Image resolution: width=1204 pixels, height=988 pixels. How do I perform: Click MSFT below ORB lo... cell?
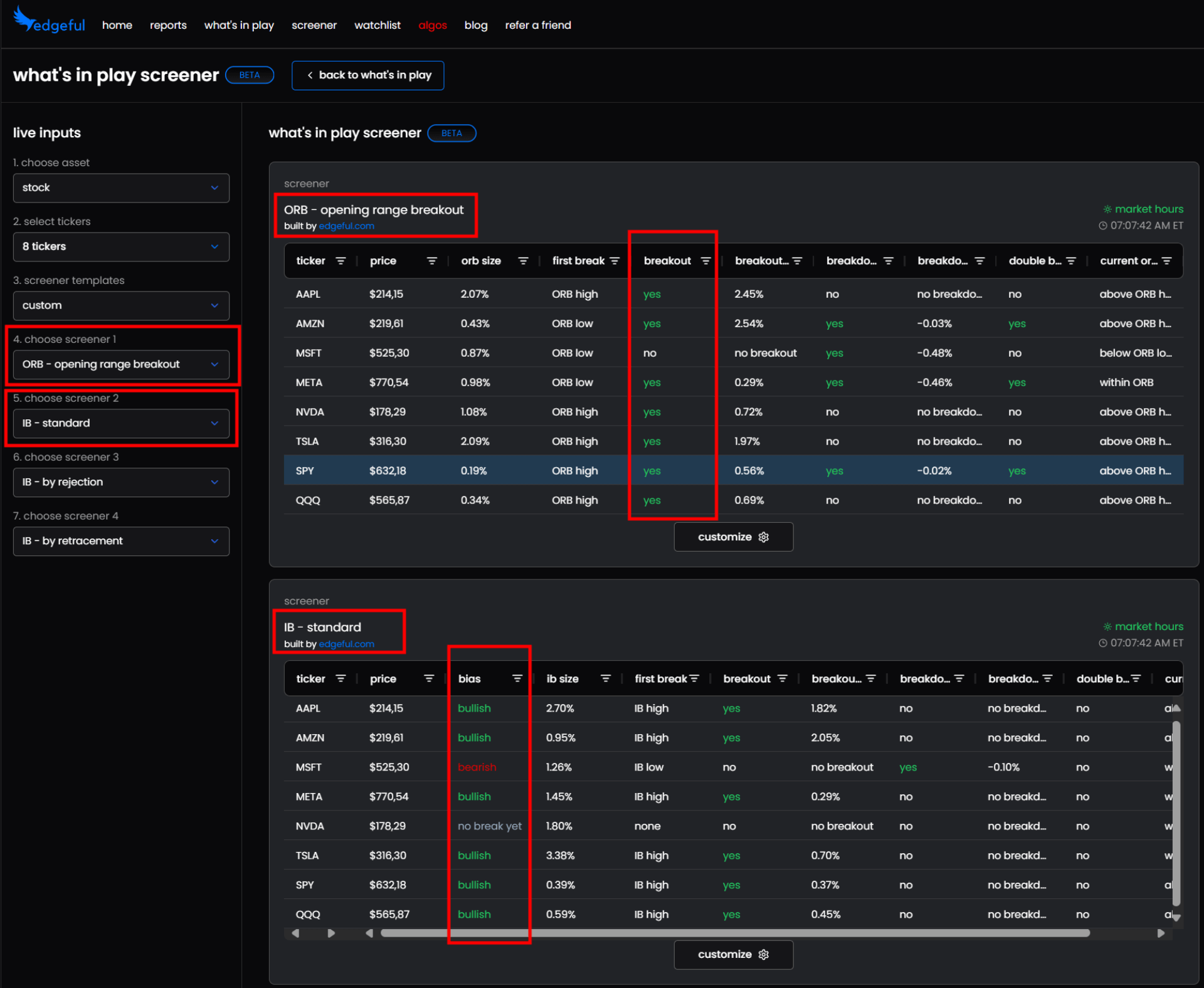(x=1136, y=352)
